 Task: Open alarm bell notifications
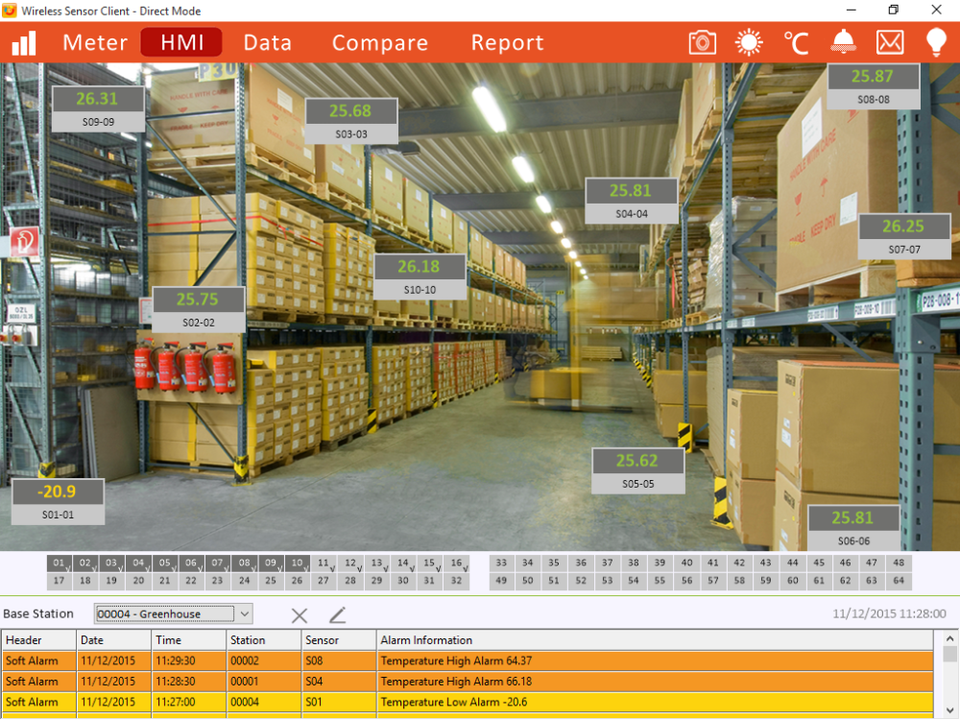tap(843, 42)
